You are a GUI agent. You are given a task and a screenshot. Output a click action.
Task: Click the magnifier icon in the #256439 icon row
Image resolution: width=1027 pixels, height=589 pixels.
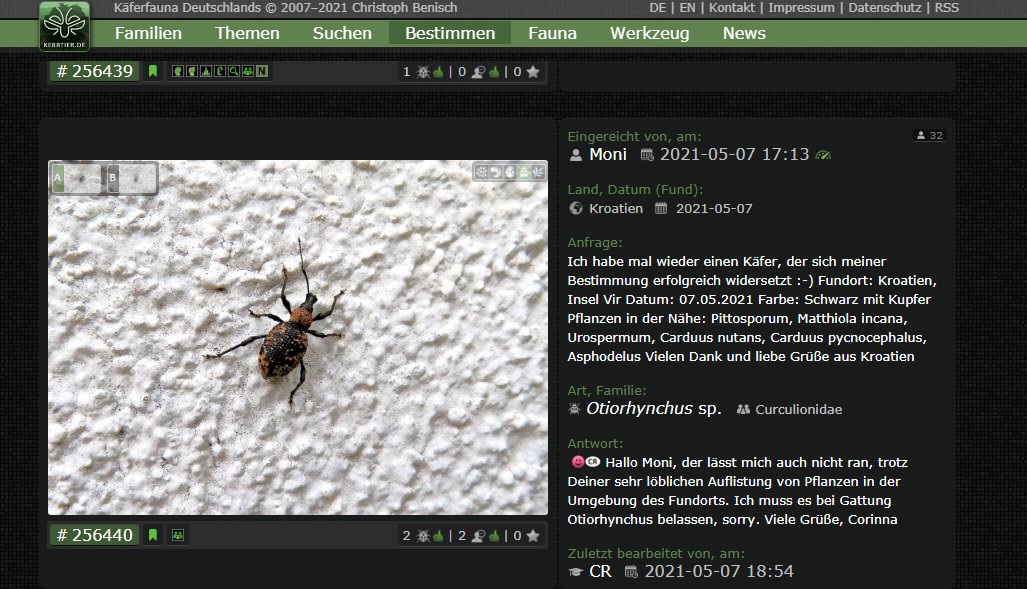click(x=234, y=71)
